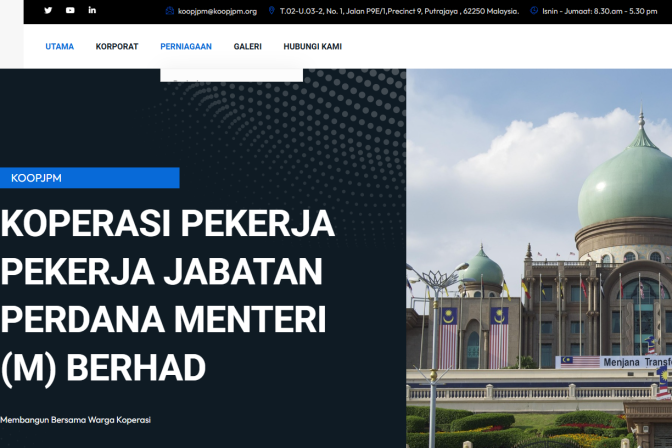Click the location pin icon

[271, 10]
